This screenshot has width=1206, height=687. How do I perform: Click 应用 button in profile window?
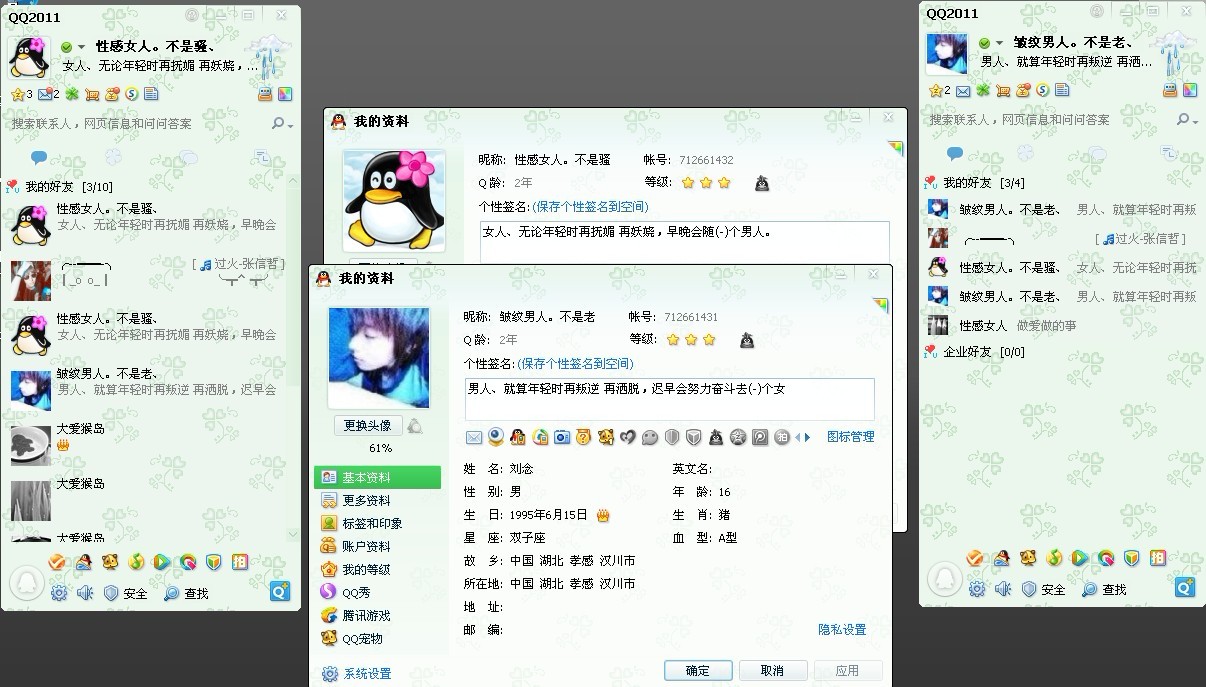847,671
